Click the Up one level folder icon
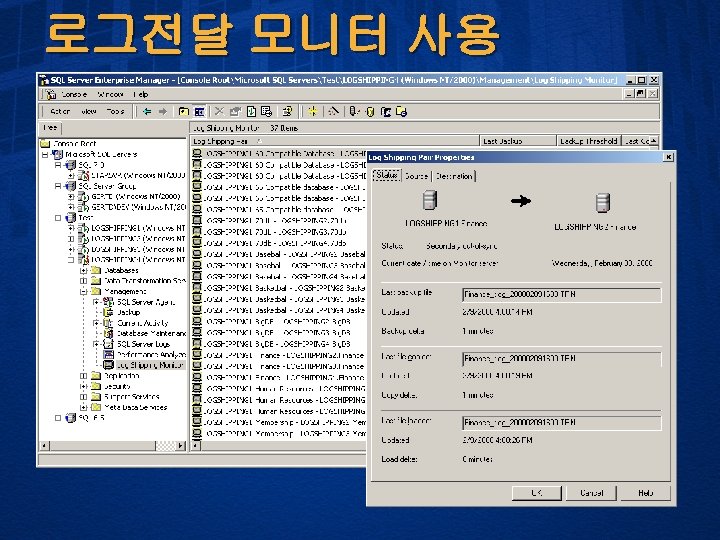Viewport: 720px width, 540px height. (184, 111)
